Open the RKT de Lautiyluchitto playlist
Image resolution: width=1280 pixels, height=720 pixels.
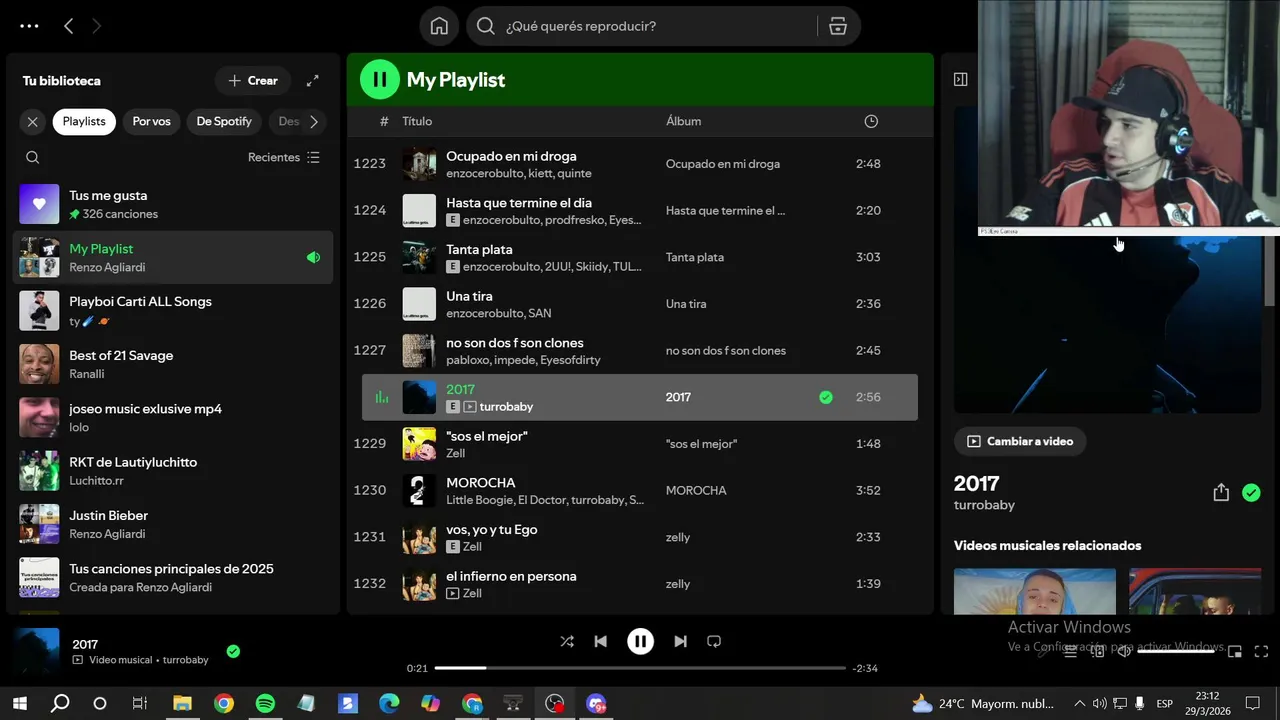click(x=173, y=471)
